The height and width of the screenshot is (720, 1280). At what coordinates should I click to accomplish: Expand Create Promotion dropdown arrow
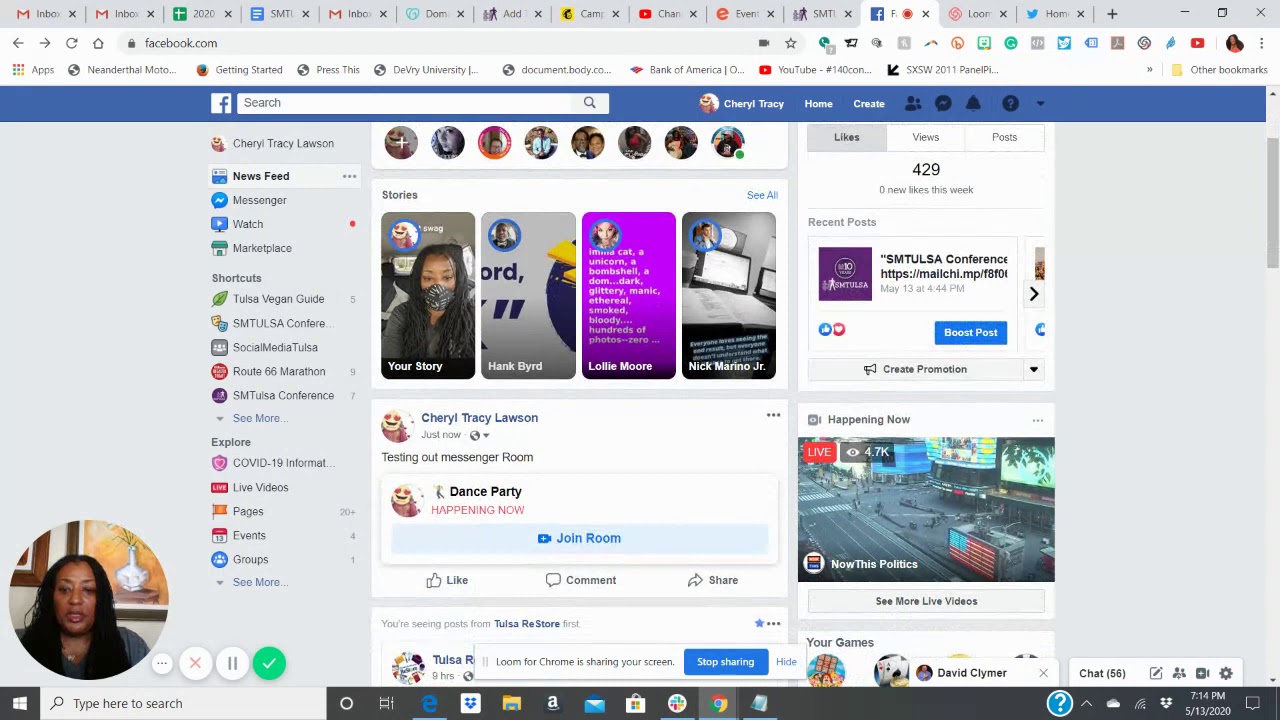1034,369
